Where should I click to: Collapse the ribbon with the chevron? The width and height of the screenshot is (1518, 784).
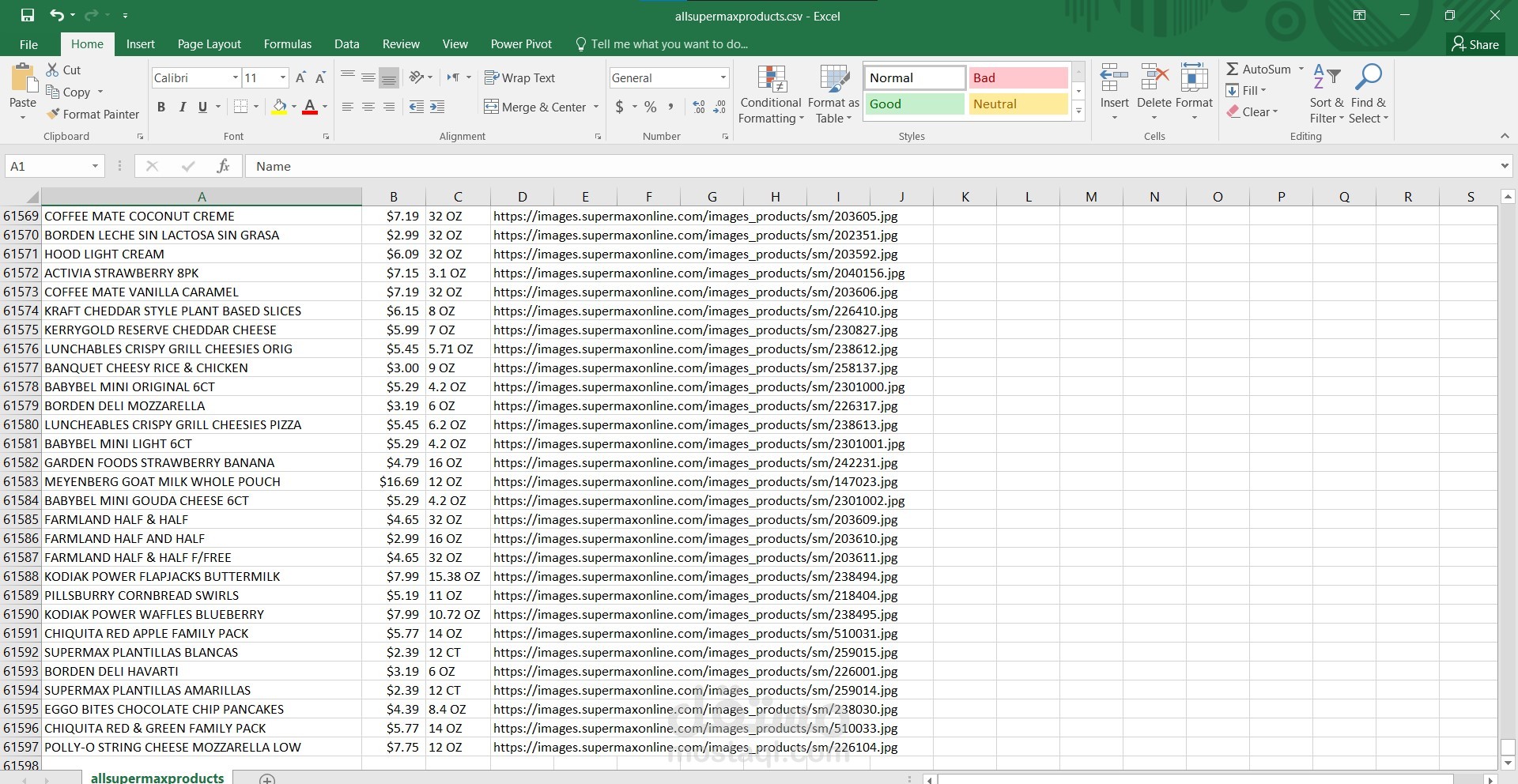click(x=1505, y=136)
